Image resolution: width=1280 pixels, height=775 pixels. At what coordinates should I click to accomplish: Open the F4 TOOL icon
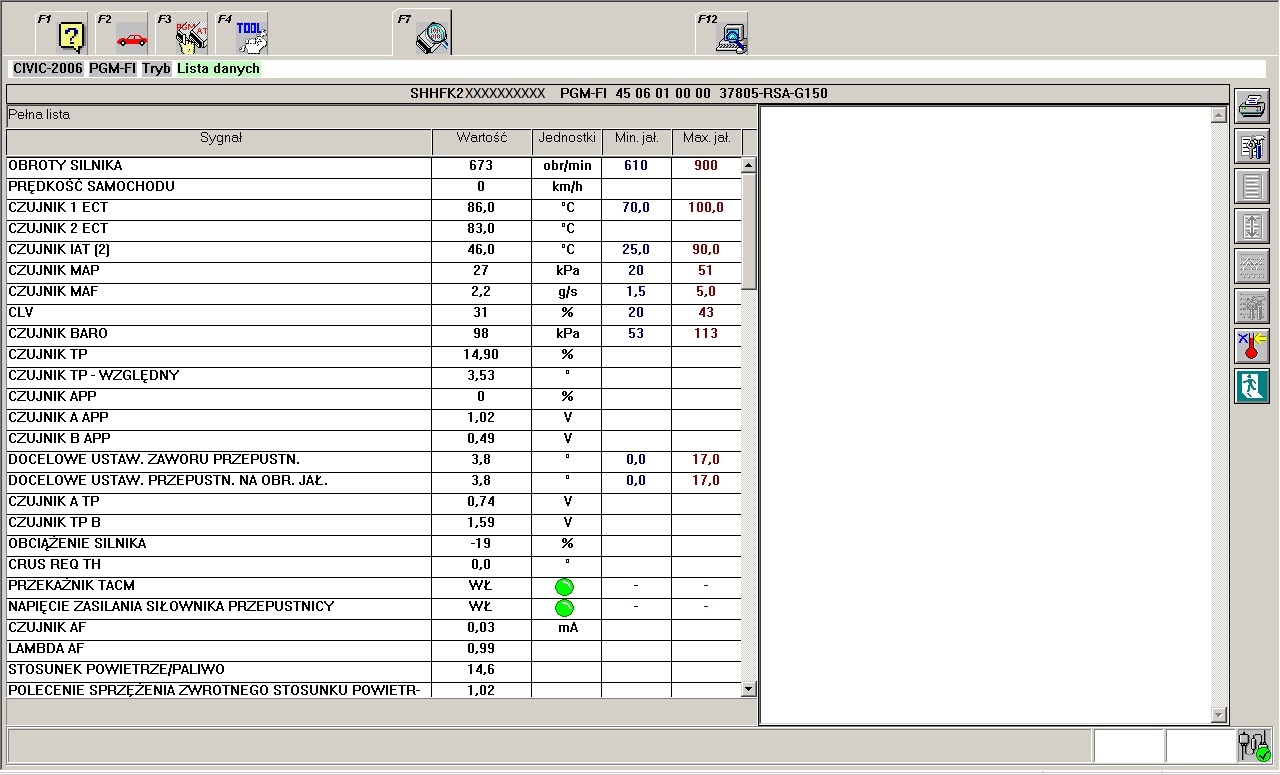242,34
